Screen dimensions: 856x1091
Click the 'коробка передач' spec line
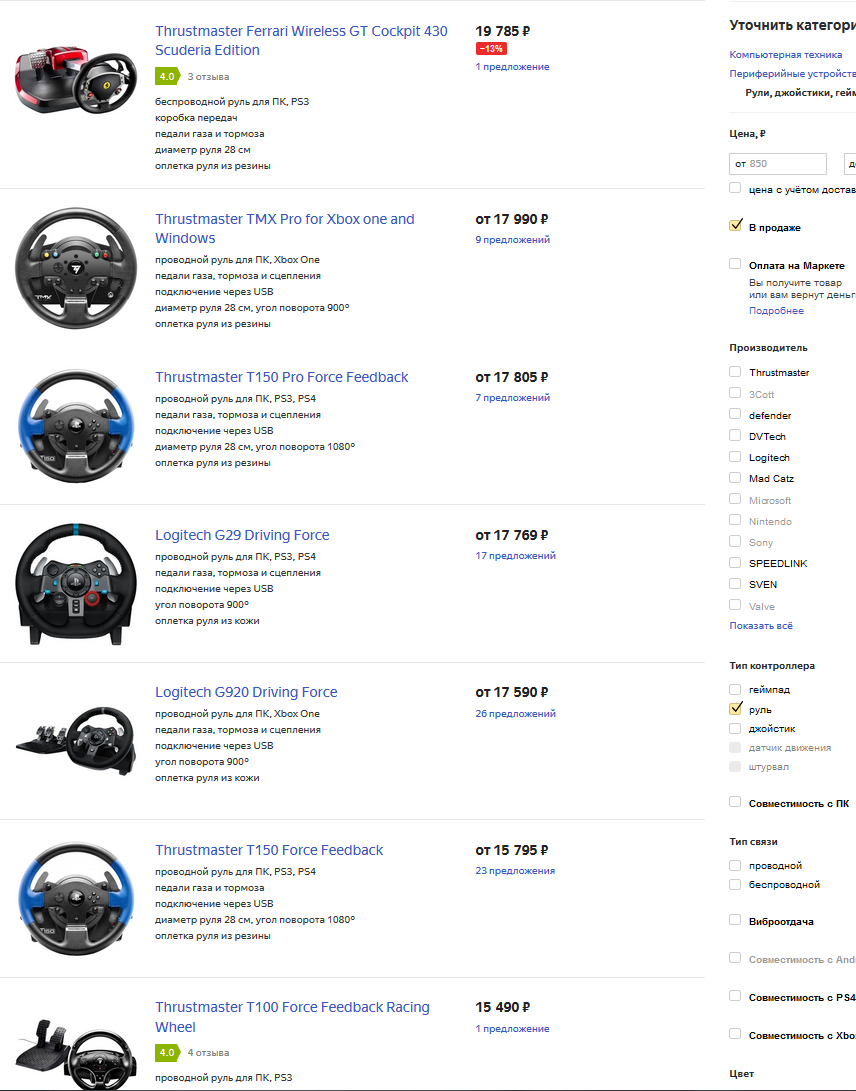tap(196, 118)
